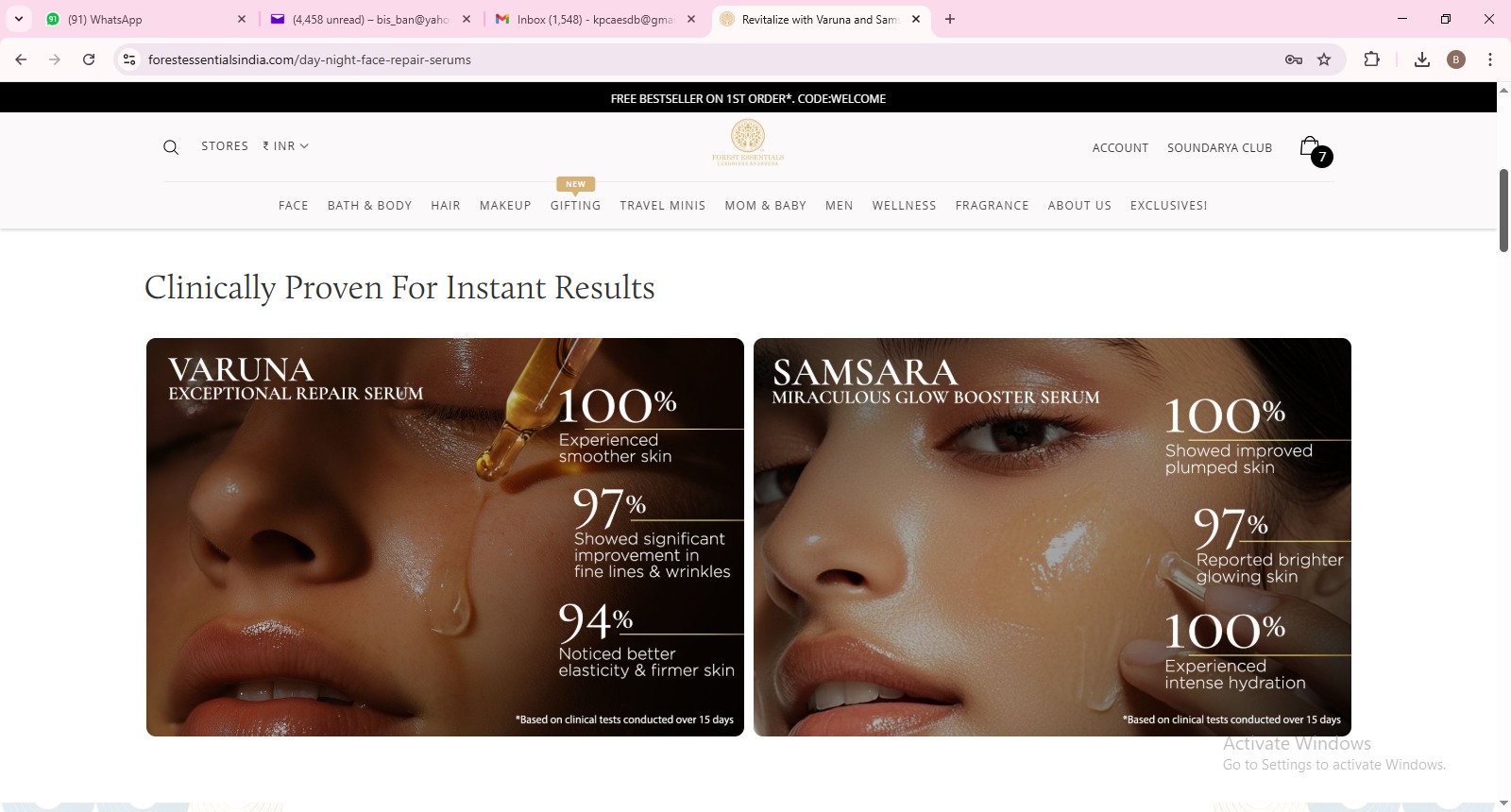Click the Varuna Exceptional Repair Serum banner

tap(445, 537)
